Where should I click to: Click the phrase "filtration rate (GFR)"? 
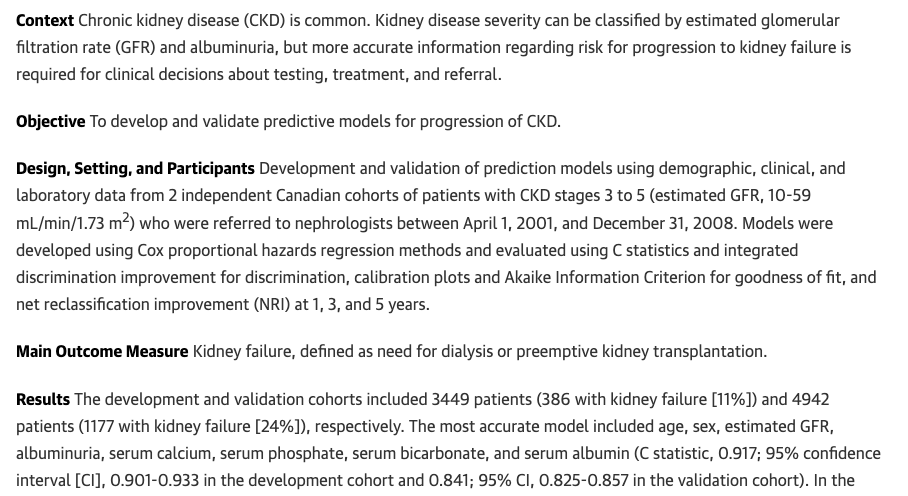(x=86, y=47)
